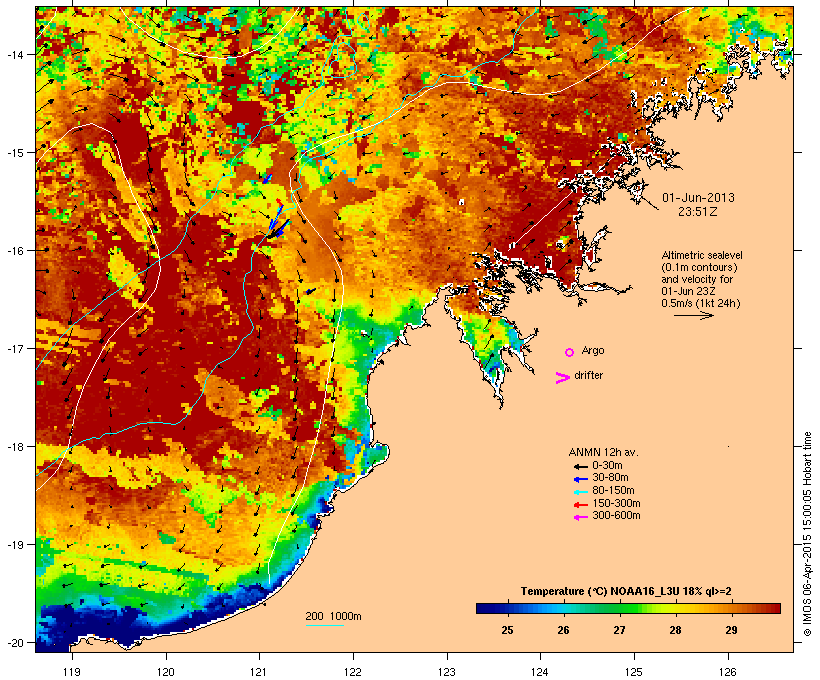
Task: Click the latitude axis label -15
Action: pos(15,153)
